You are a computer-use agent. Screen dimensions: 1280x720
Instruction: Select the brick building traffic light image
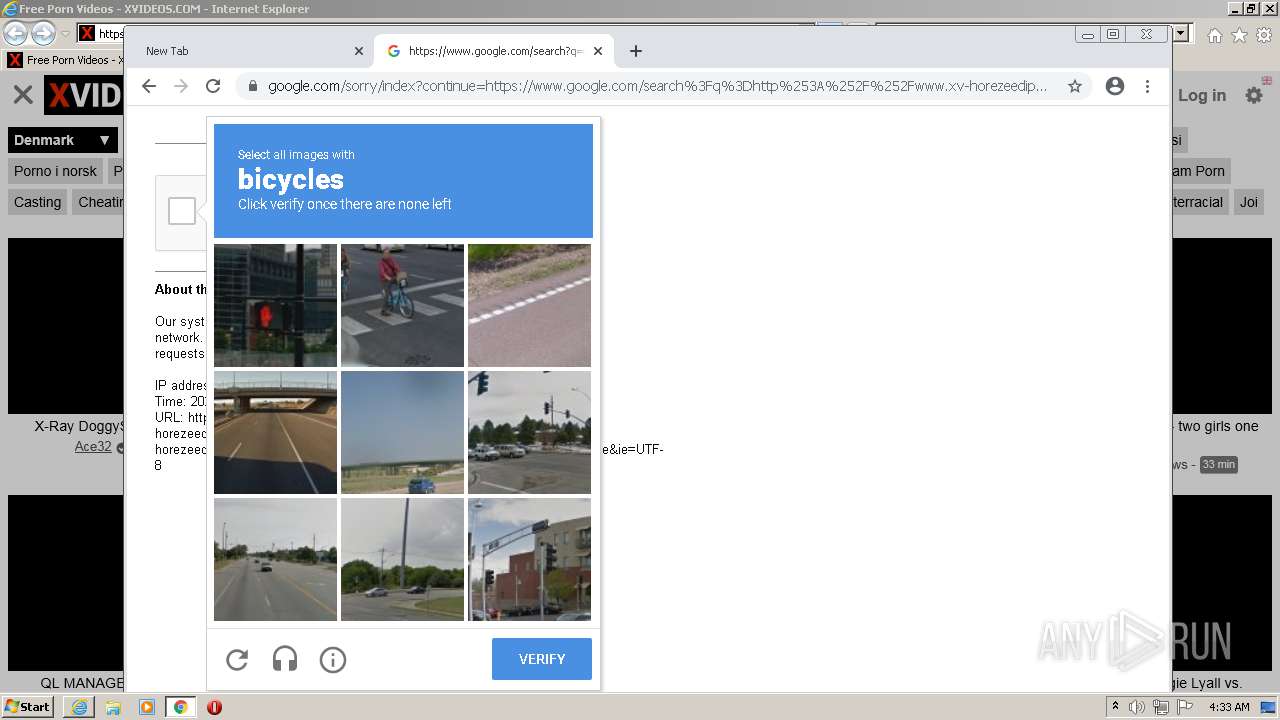tap(529, 559)
